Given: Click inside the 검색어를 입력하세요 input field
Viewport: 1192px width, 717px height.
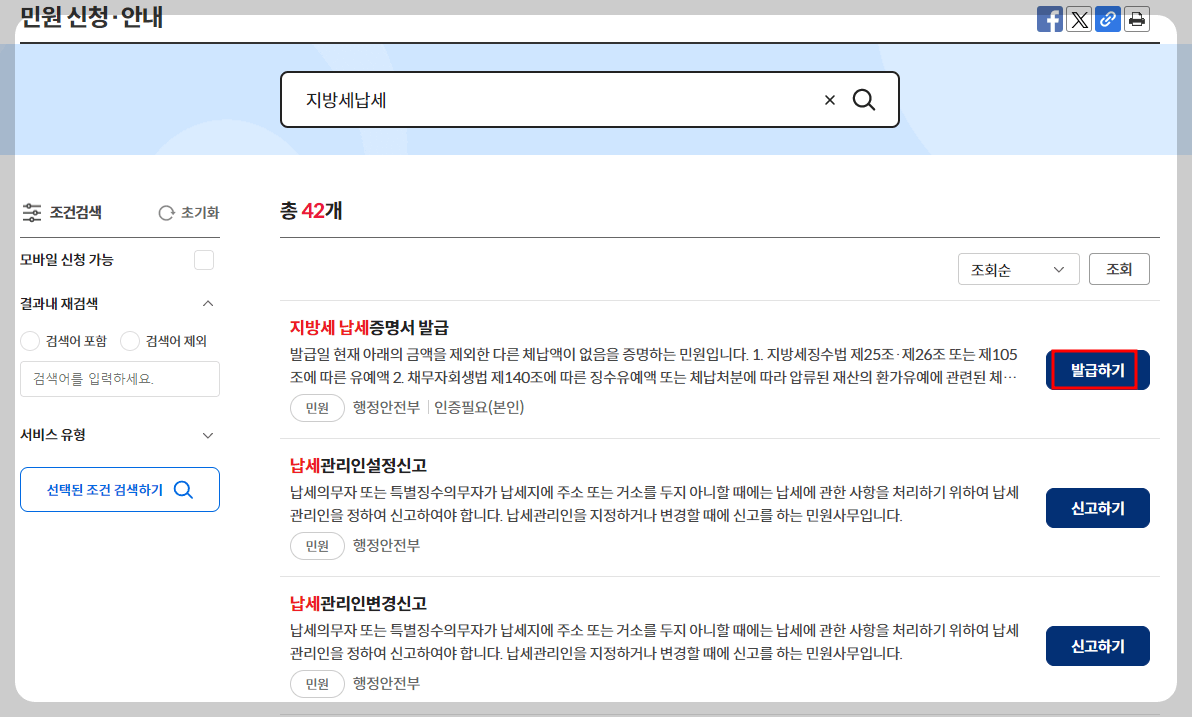Looking at the screenshot, I should click(119, 379).
